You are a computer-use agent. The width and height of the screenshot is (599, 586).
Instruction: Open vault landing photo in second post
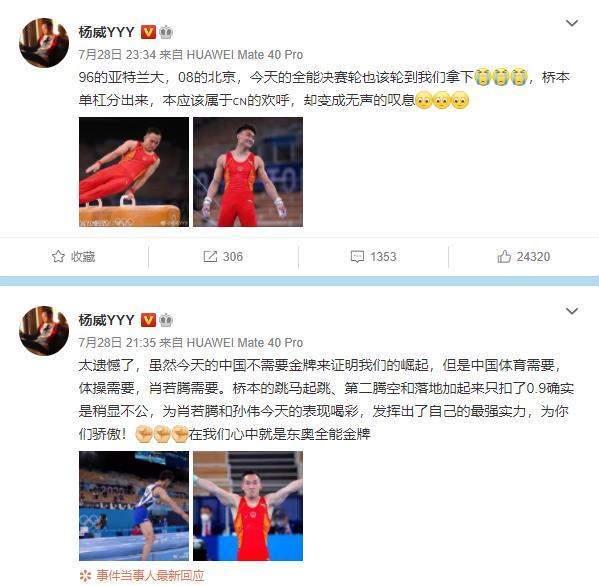tap(134, 506)
